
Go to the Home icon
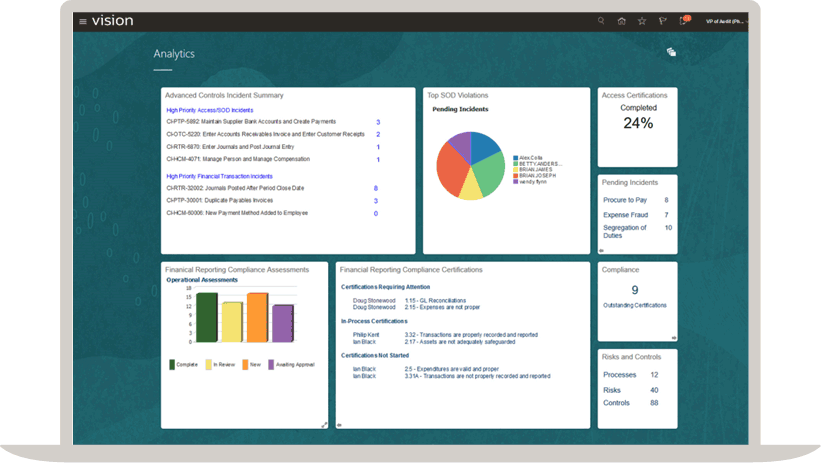click(x=622, y=21)
